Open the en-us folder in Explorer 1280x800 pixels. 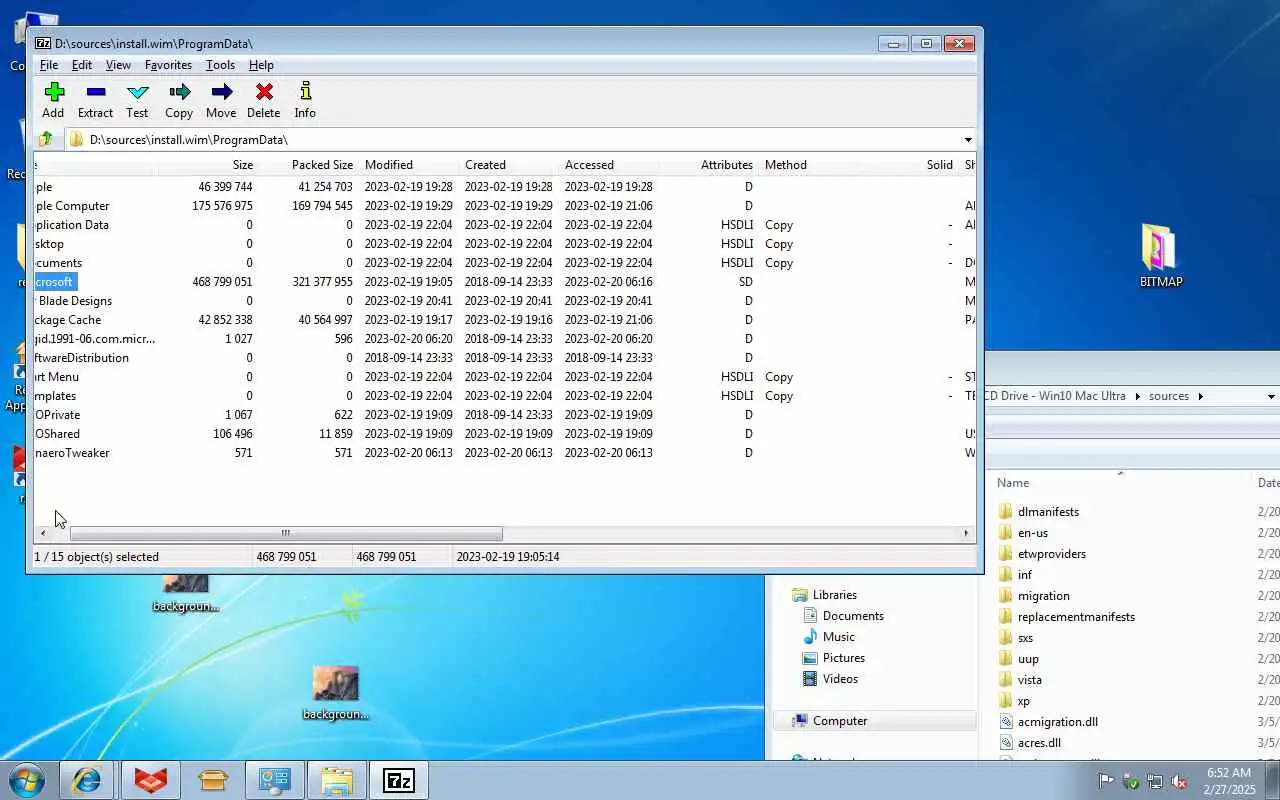(x=1033, y=533)
